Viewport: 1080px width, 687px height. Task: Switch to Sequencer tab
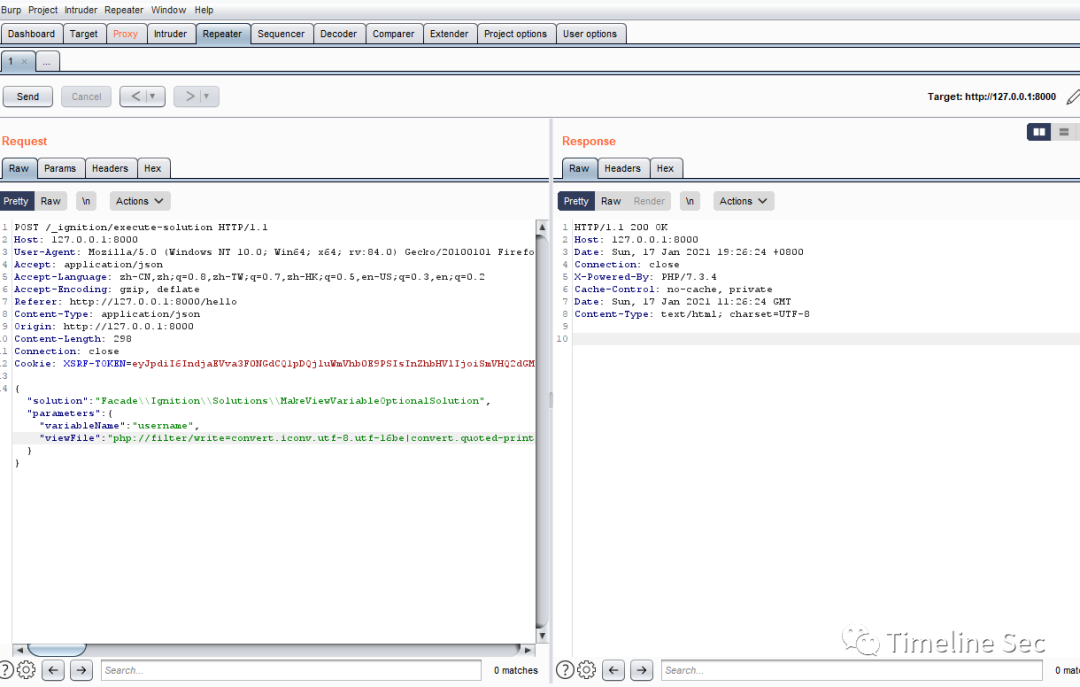(281, 34)
